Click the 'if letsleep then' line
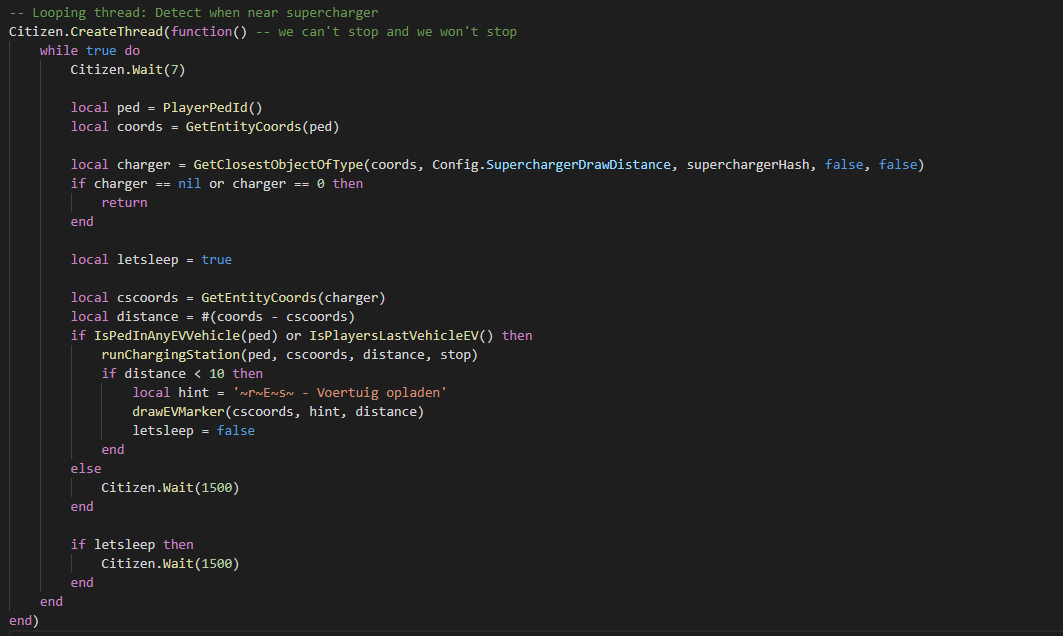Image resolution: width=1063 pixels, height=636 pixels. coord(132,544)
